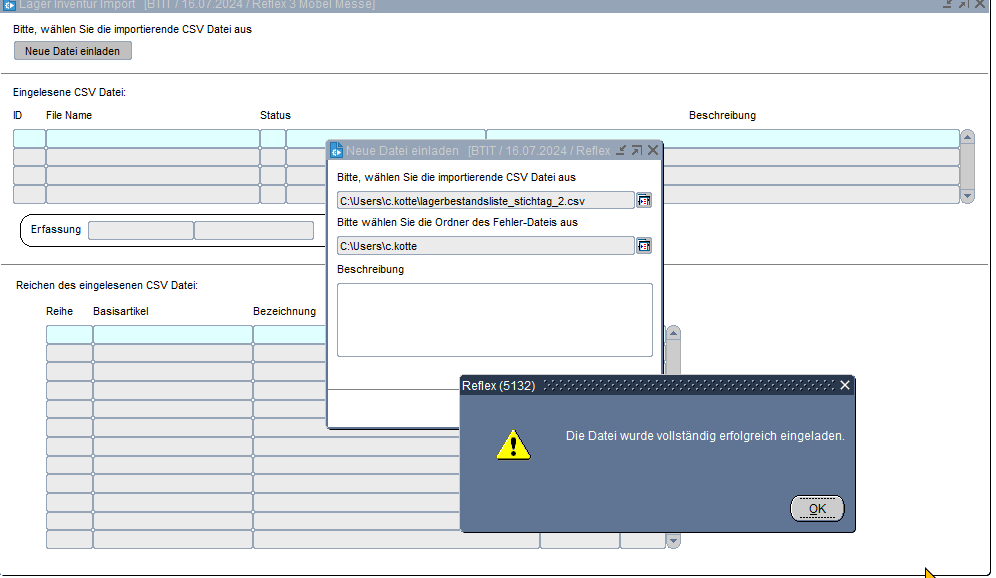Image resolution: width=996 pixels, height=578 pixels.
Task: Close the Neue Datei einladen window
Action: tap(653, 150)
